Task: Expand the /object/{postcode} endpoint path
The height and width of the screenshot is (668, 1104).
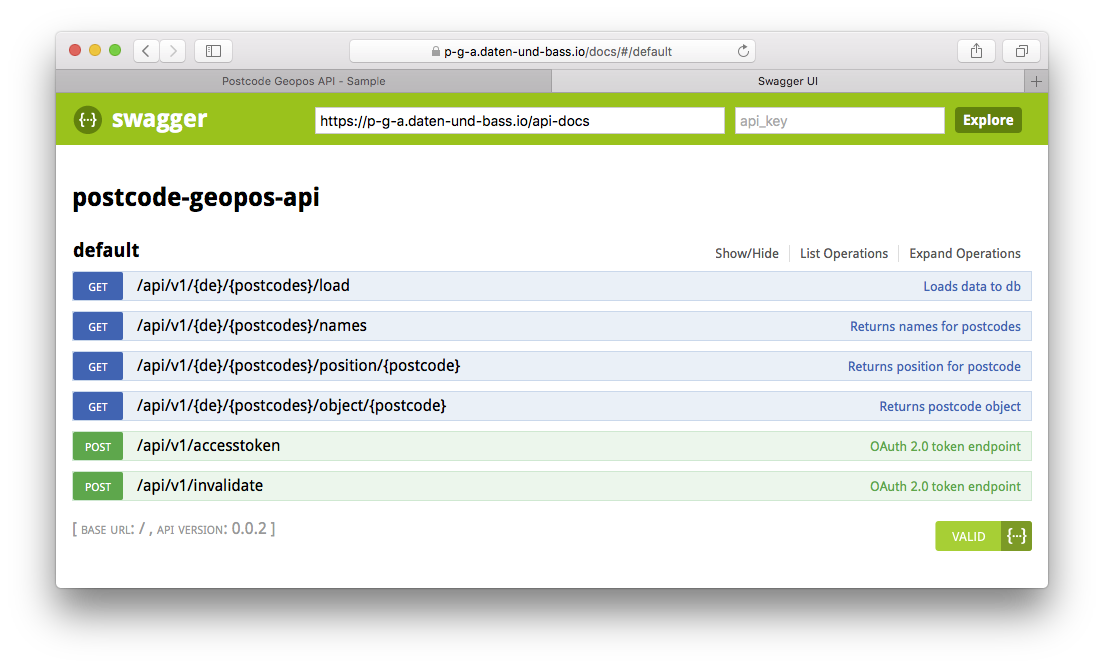Action: [x=291, y=406]
